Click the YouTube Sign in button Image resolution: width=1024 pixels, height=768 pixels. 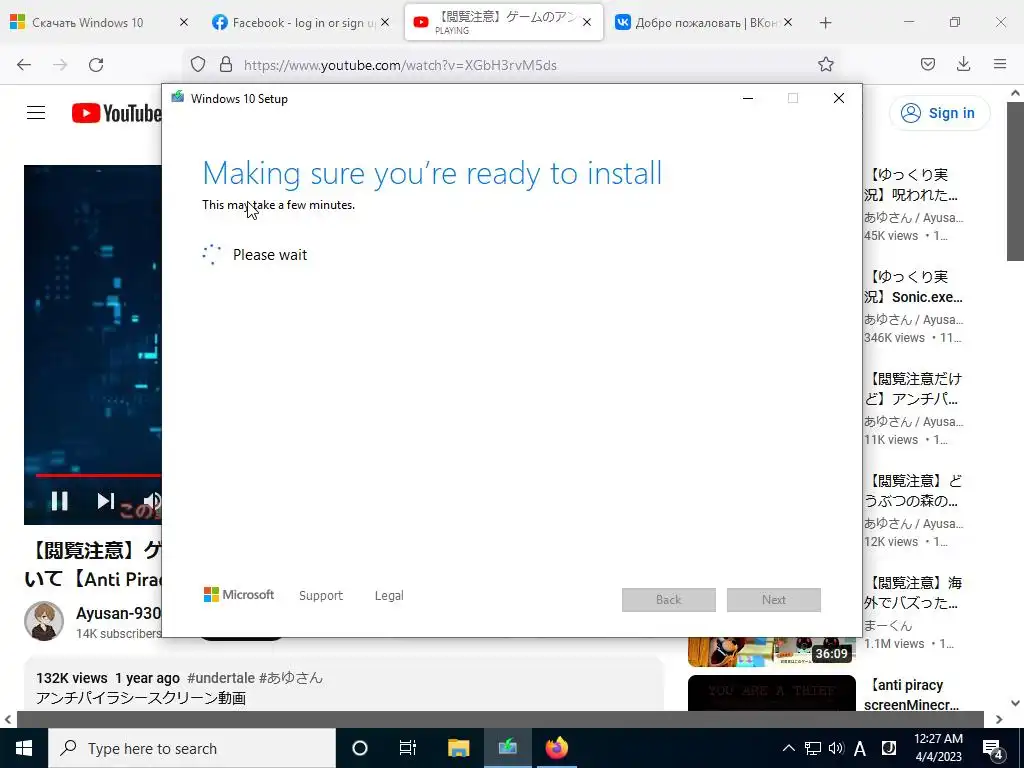coord(939,113)
